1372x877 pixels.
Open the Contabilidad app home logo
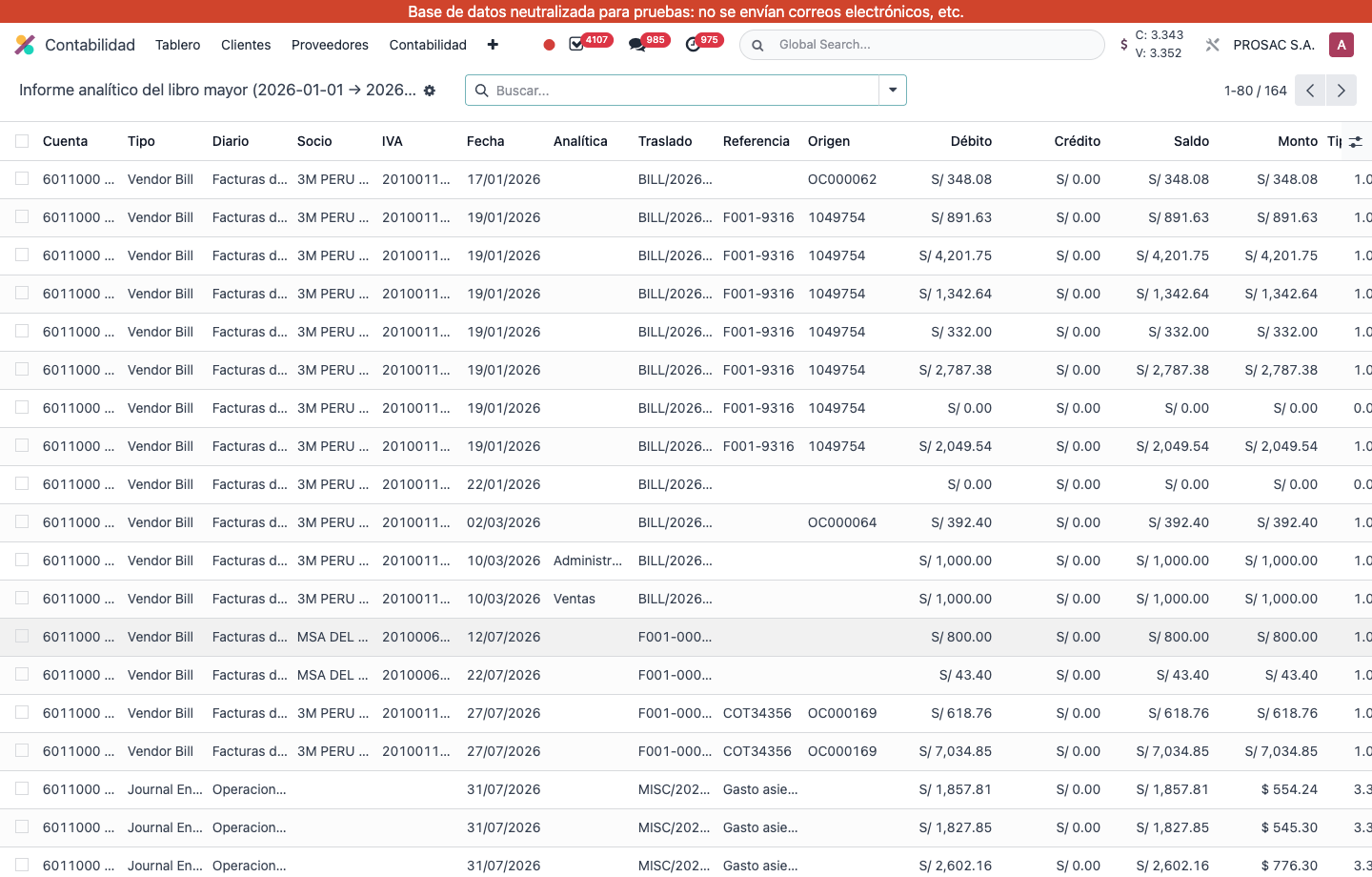(25, 45)
